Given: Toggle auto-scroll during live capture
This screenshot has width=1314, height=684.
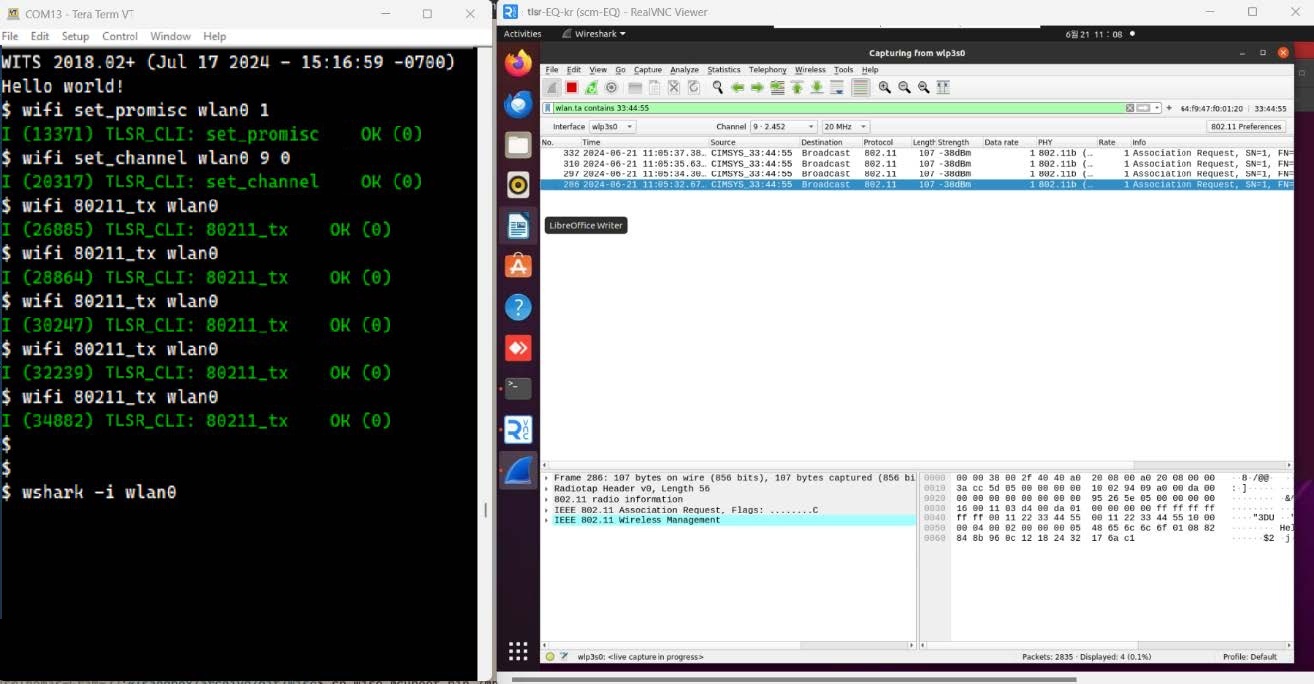Looking at the screenshot, I should pos(837,88).
